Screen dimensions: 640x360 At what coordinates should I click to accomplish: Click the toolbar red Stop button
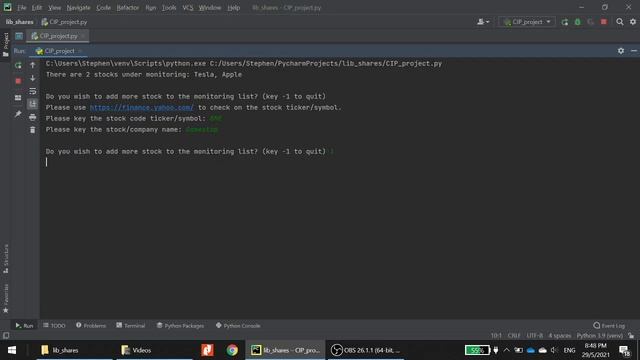(x=604, y=22)
